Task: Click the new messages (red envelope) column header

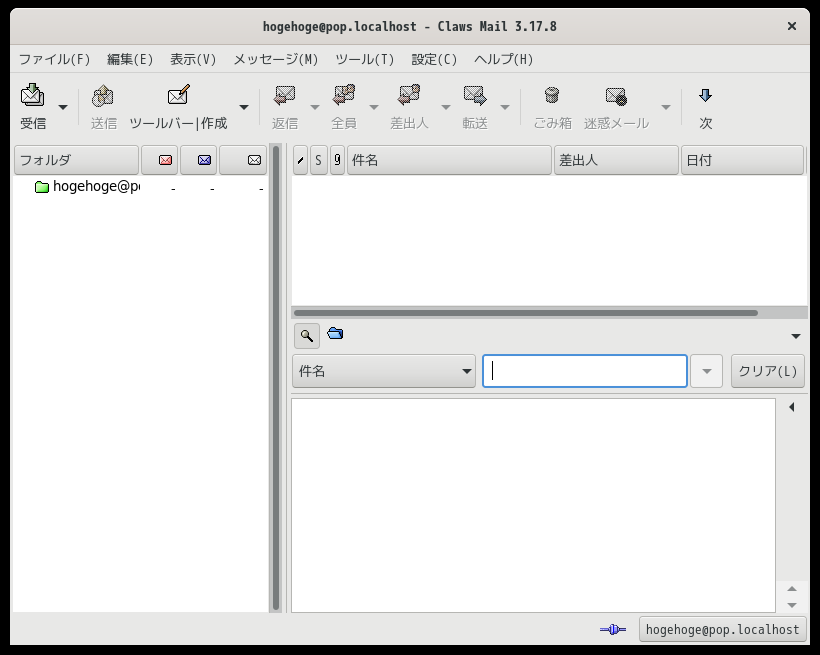Action: coord(160,160)
